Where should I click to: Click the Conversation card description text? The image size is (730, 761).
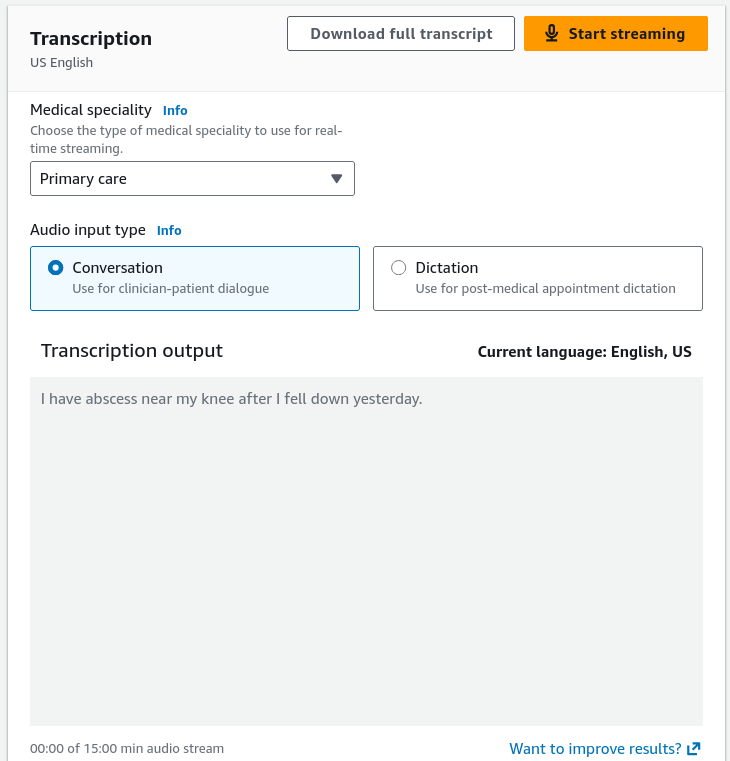click(170, 289)
